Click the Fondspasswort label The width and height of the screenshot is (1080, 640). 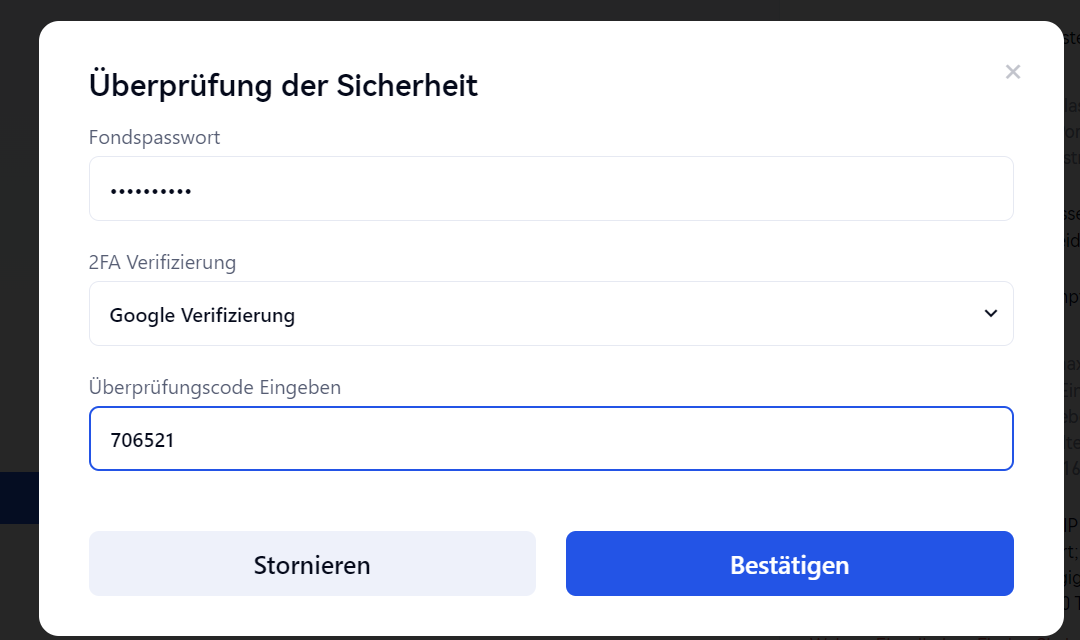154,138
